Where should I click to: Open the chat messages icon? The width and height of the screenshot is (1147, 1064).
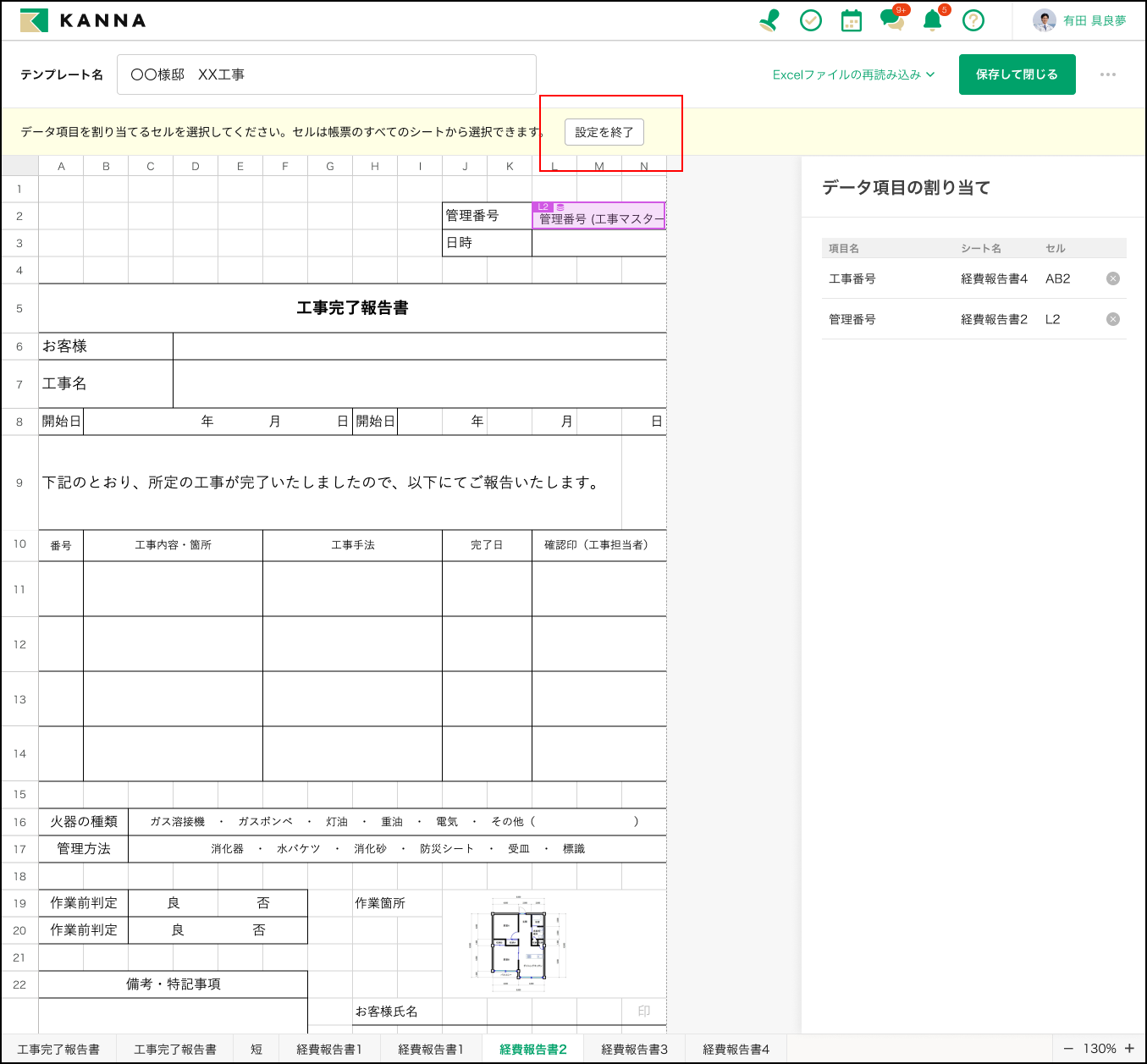click(x=891, y=20)
